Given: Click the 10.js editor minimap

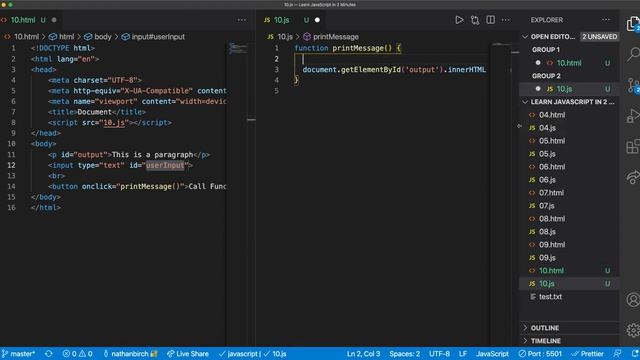Looking at the screenshot, I should 501,45.
